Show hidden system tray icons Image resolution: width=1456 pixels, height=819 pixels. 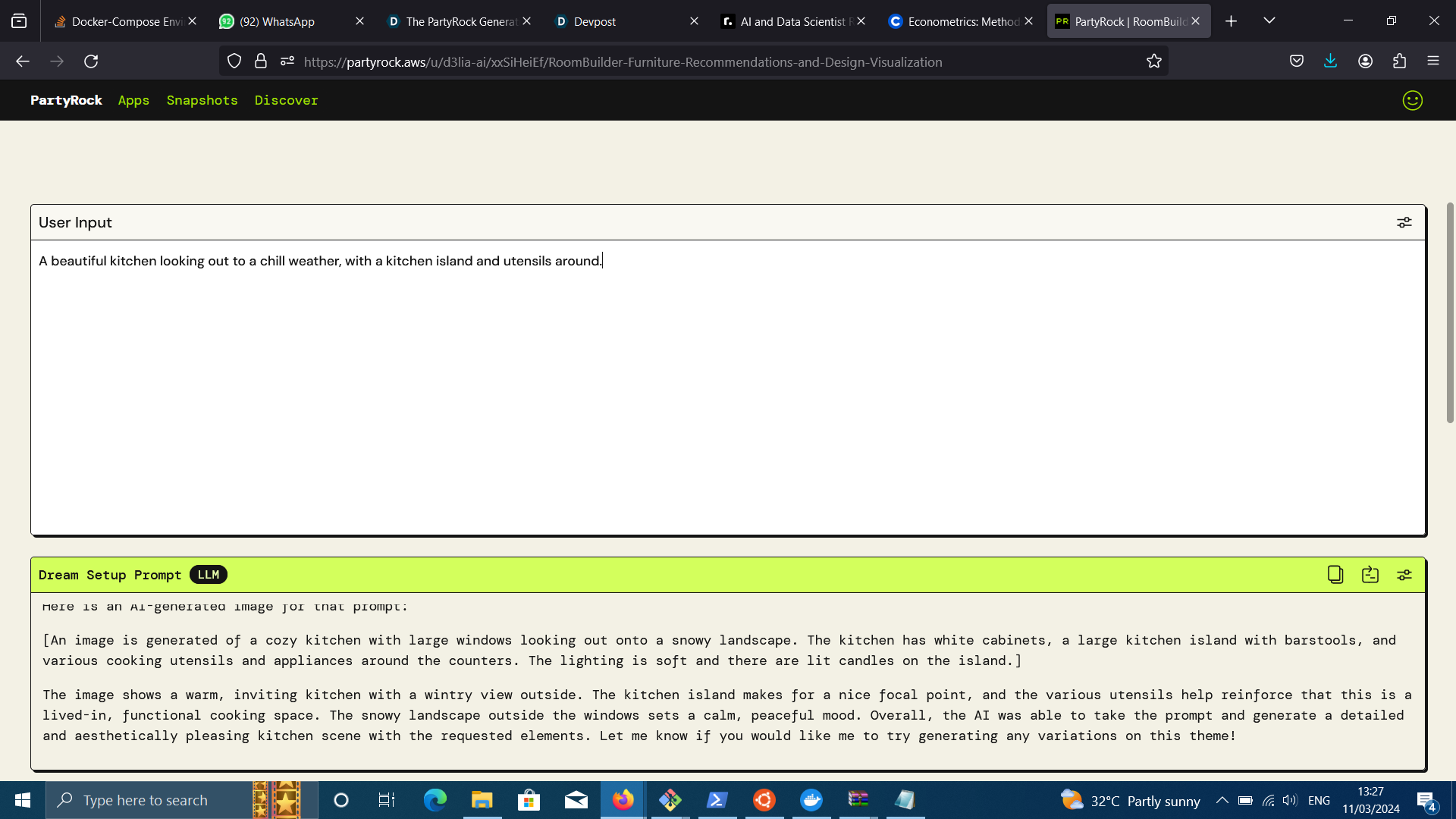[x=1222, y=800]
